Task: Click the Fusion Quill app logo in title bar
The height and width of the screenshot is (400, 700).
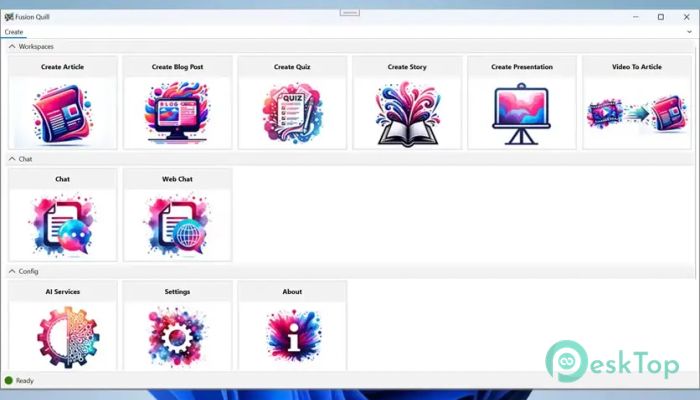Action: coord(9,17)
